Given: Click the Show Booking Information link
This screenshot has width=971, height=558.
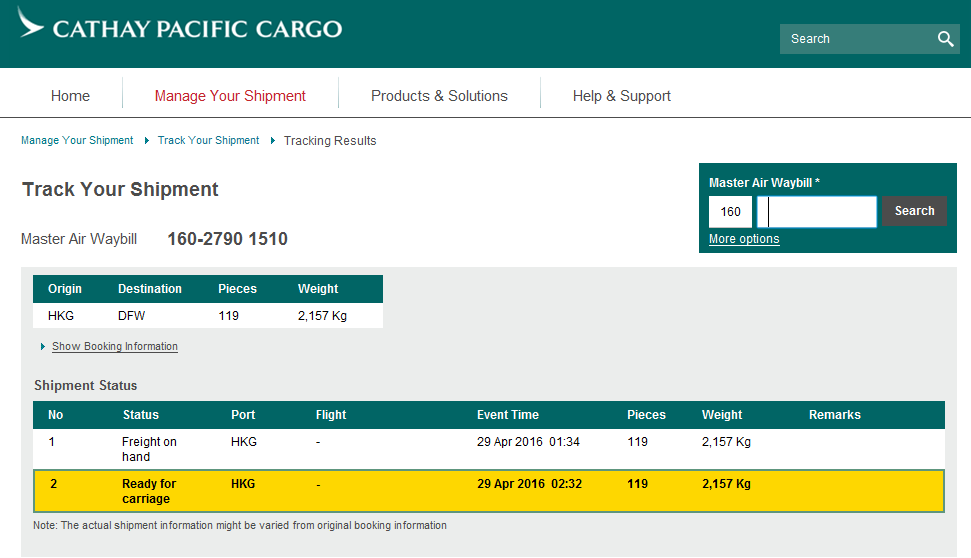Looking at the screenshot, I should tap(115, 346).
